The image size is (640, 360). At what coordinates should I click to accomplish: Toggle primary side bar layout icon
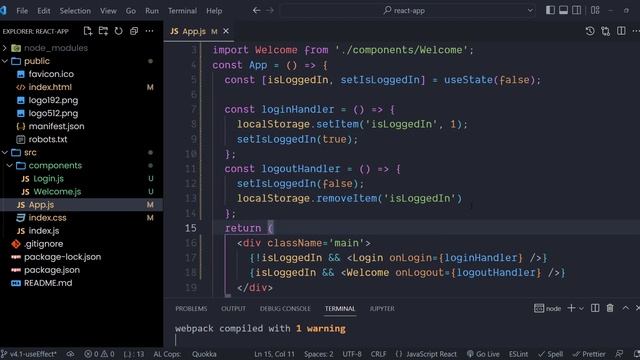point(550,10)
